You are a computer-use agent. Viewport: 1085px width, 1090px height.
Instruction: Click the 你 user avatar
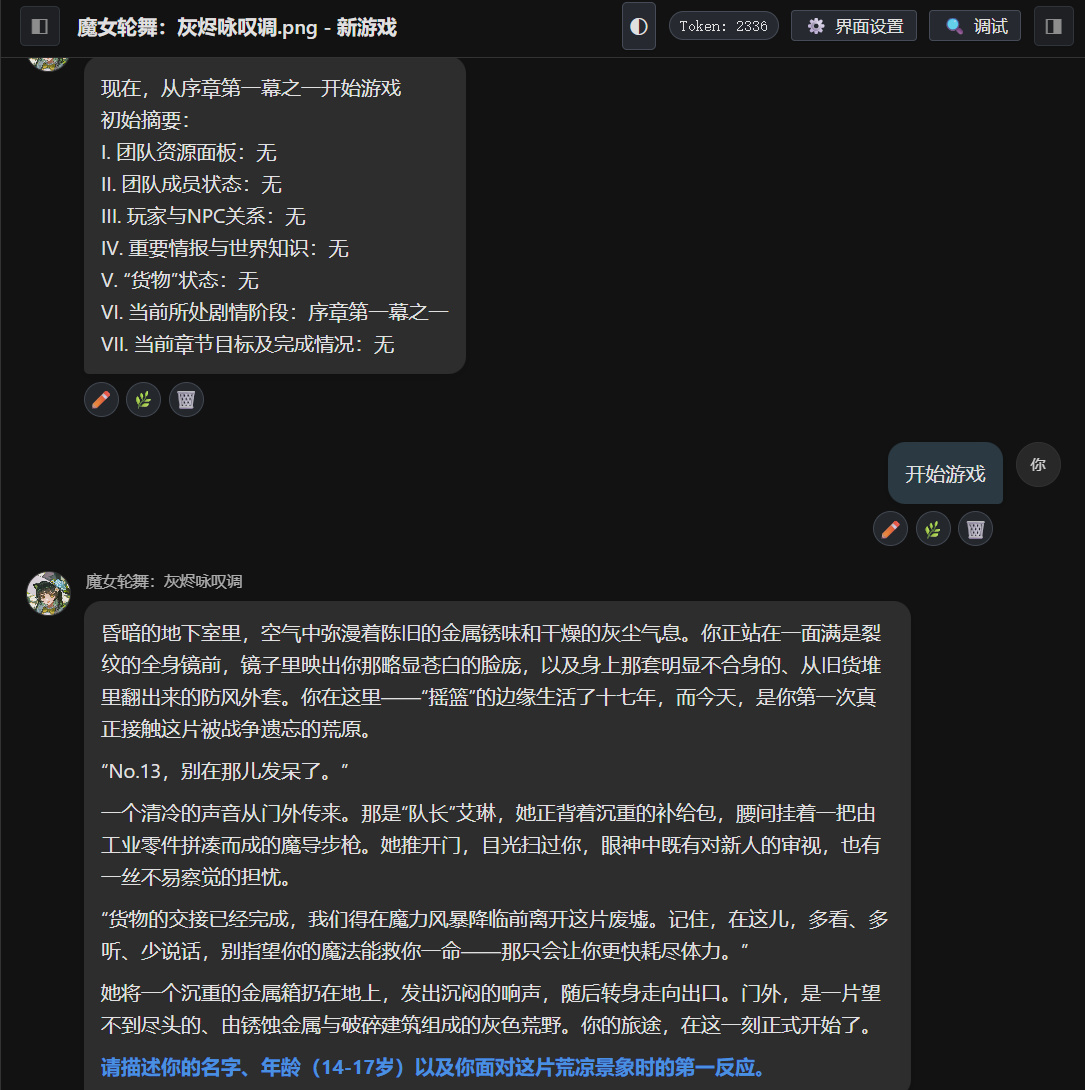1038,464
